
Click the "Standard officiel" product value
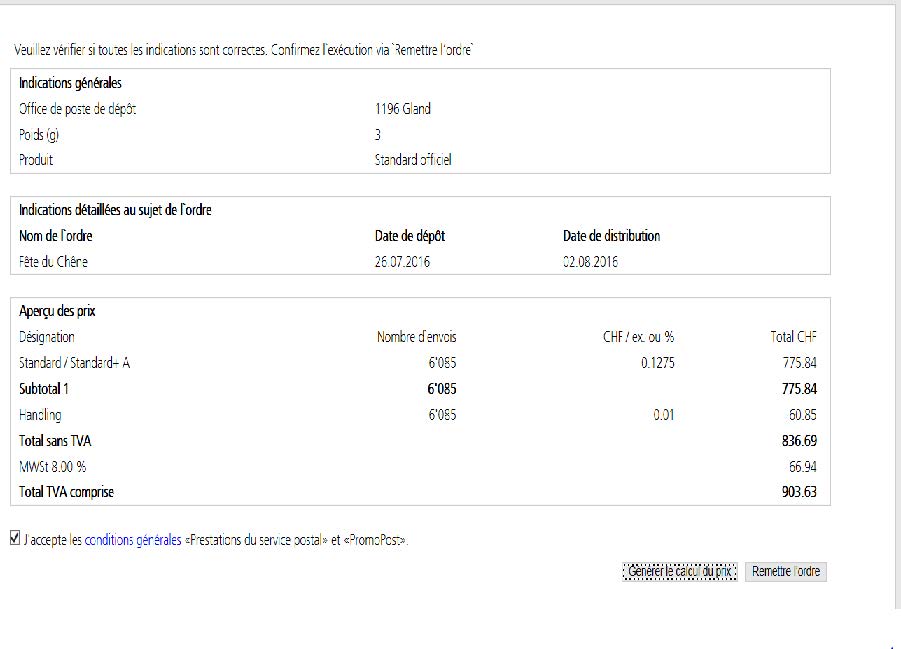pos(413,160)
